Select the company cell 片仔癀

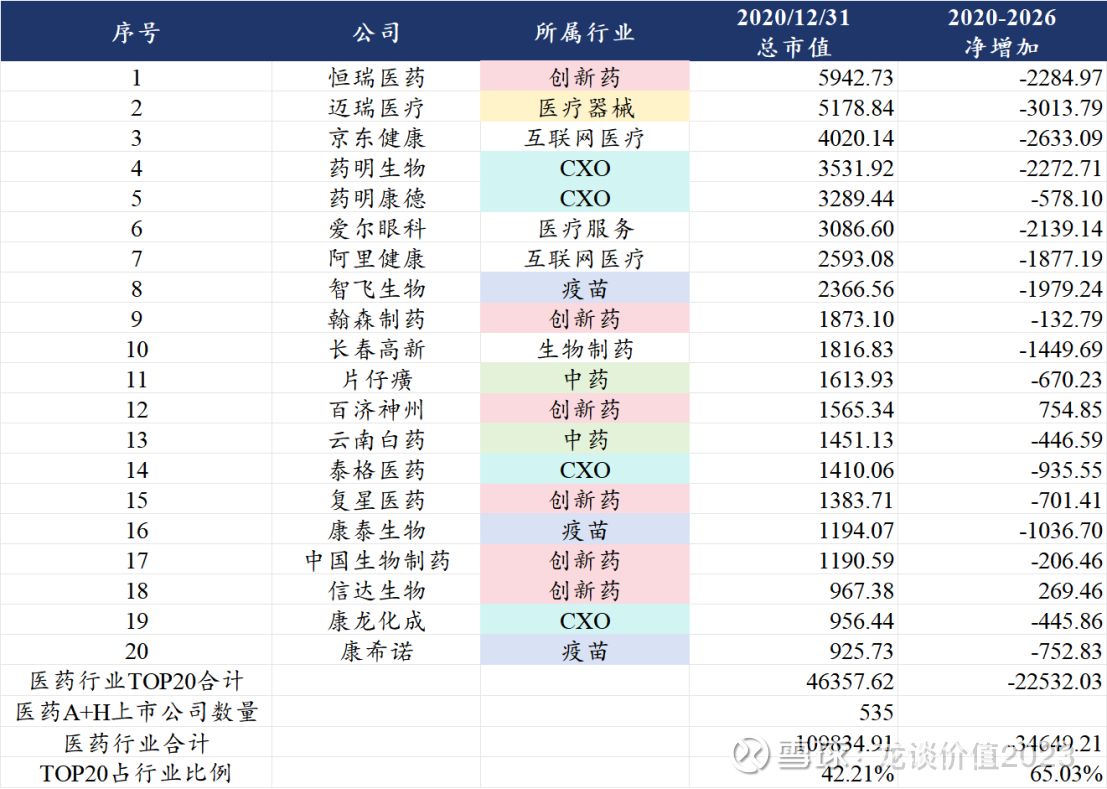point(376,380)
